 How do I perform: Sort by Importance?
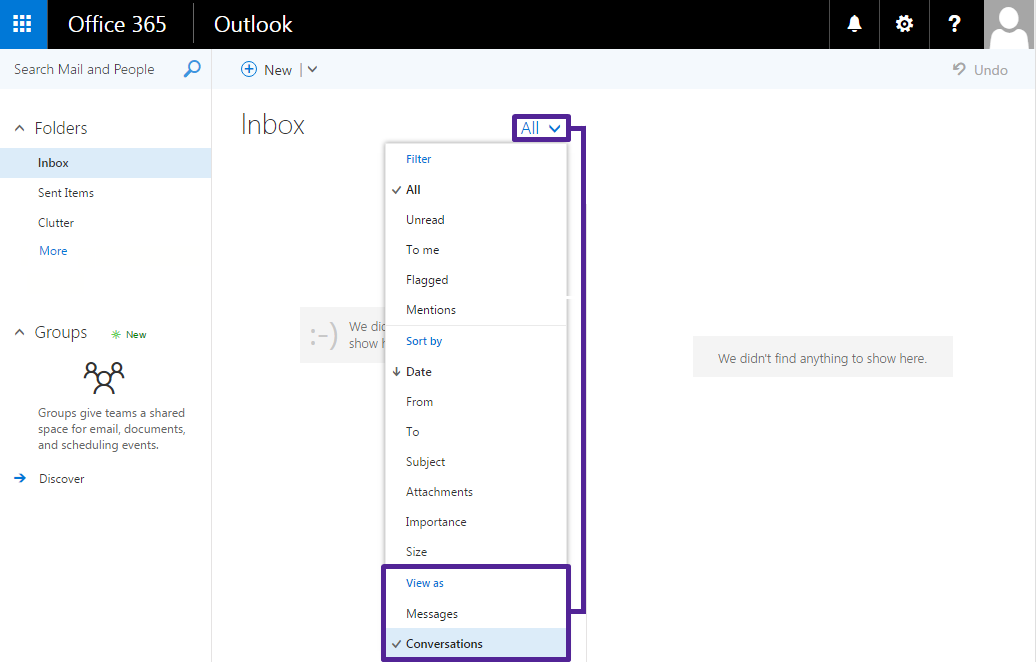476,522
